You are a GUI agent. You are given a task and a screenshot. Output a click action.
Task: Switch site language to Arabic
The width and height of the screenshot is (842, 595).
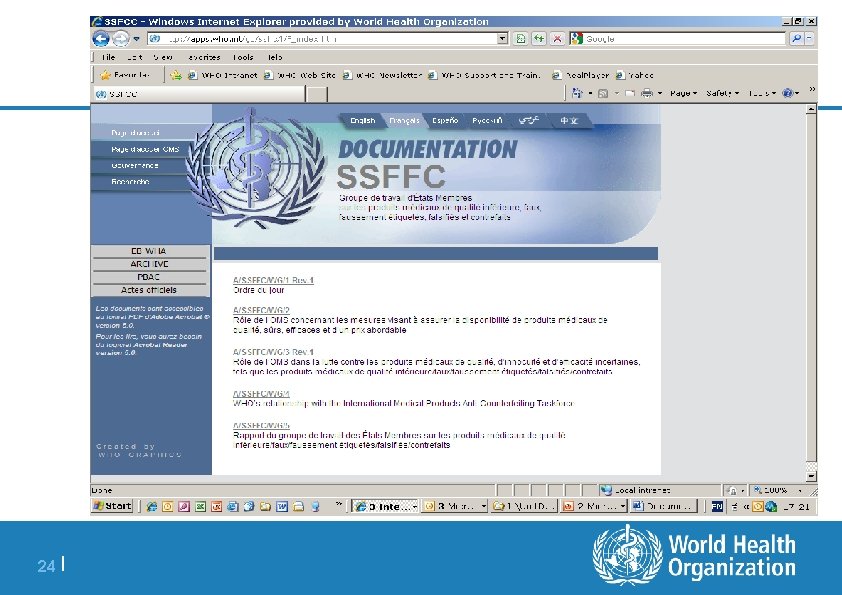[528, 120]
